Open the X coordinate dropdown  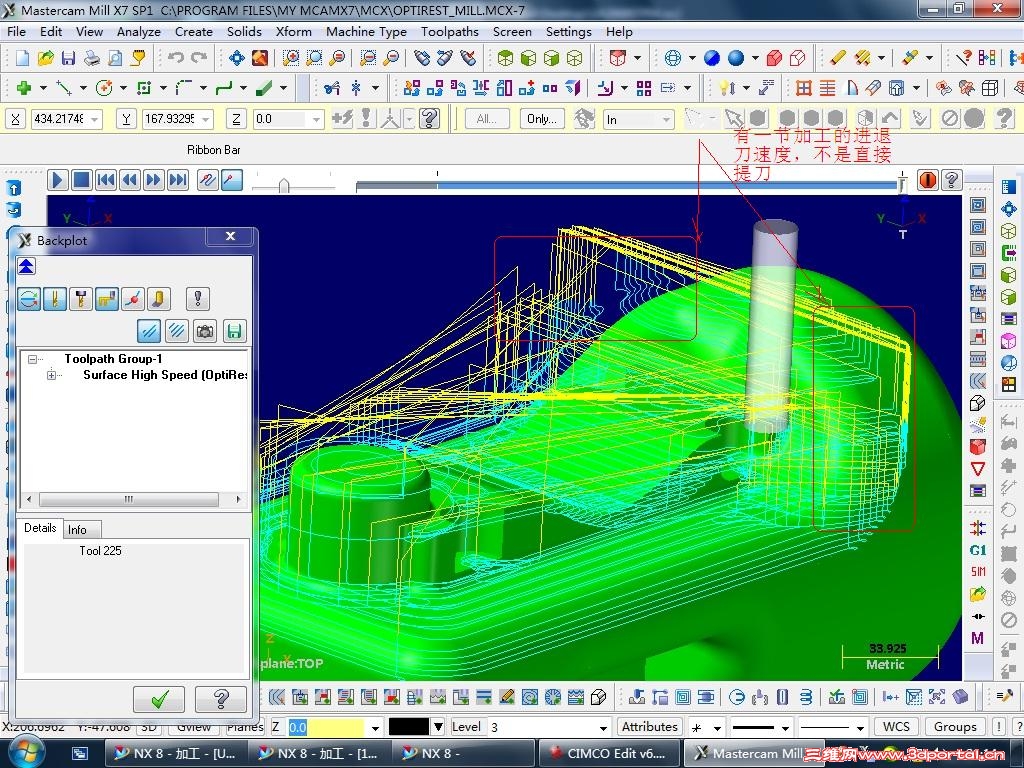(95, 119)
